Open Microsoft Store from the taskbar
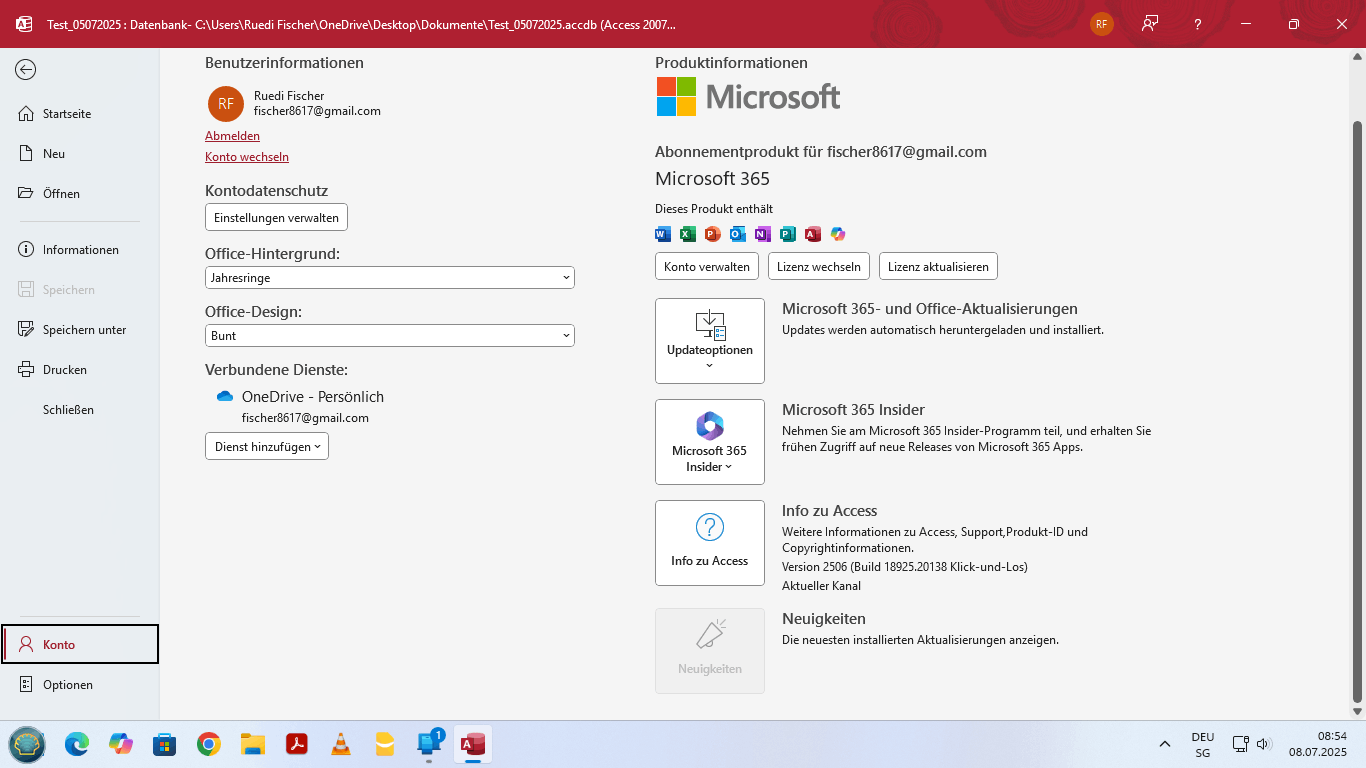1366x768 pixels. (165, 744)
